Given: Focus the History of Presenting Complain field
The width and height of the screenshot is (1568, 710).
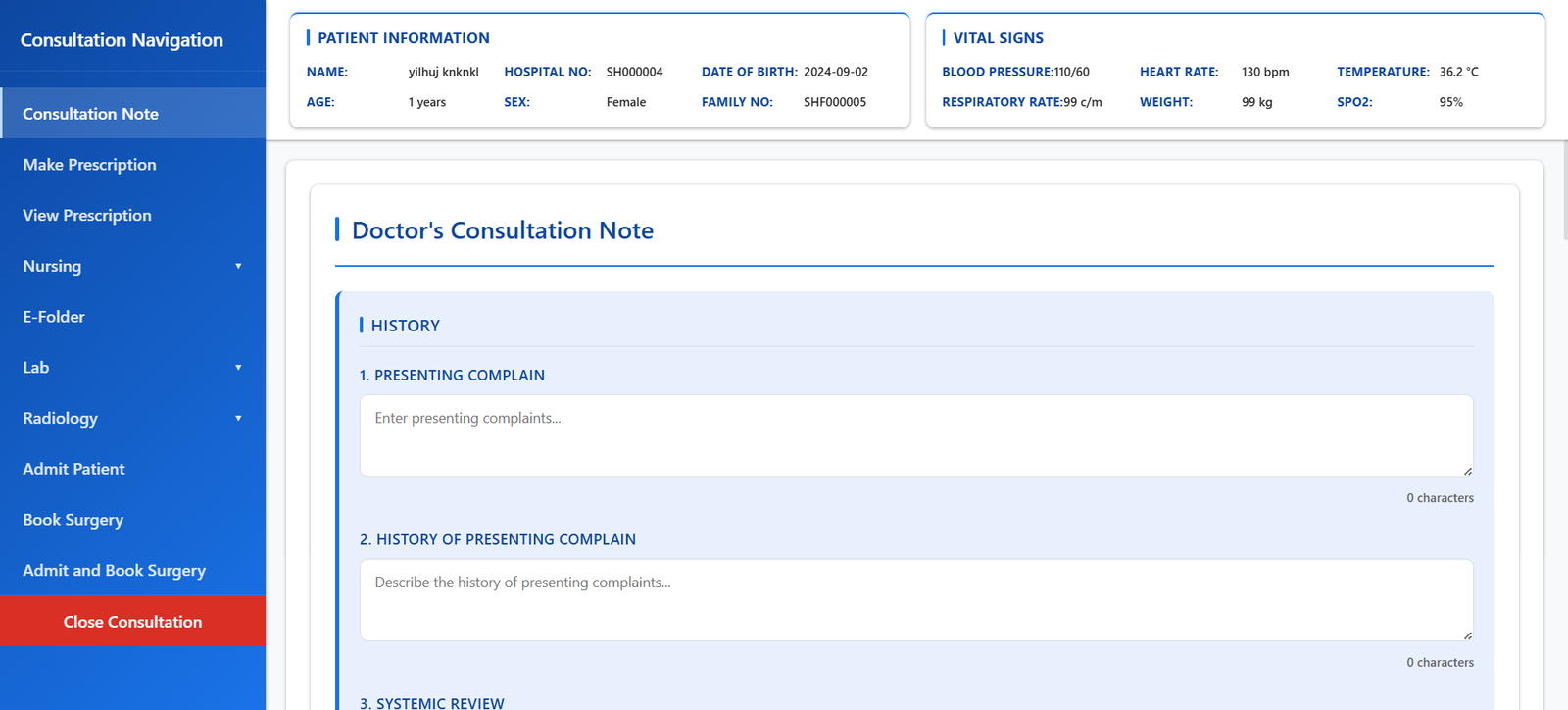Looking at the screenshot, I should tap(915, 600).
